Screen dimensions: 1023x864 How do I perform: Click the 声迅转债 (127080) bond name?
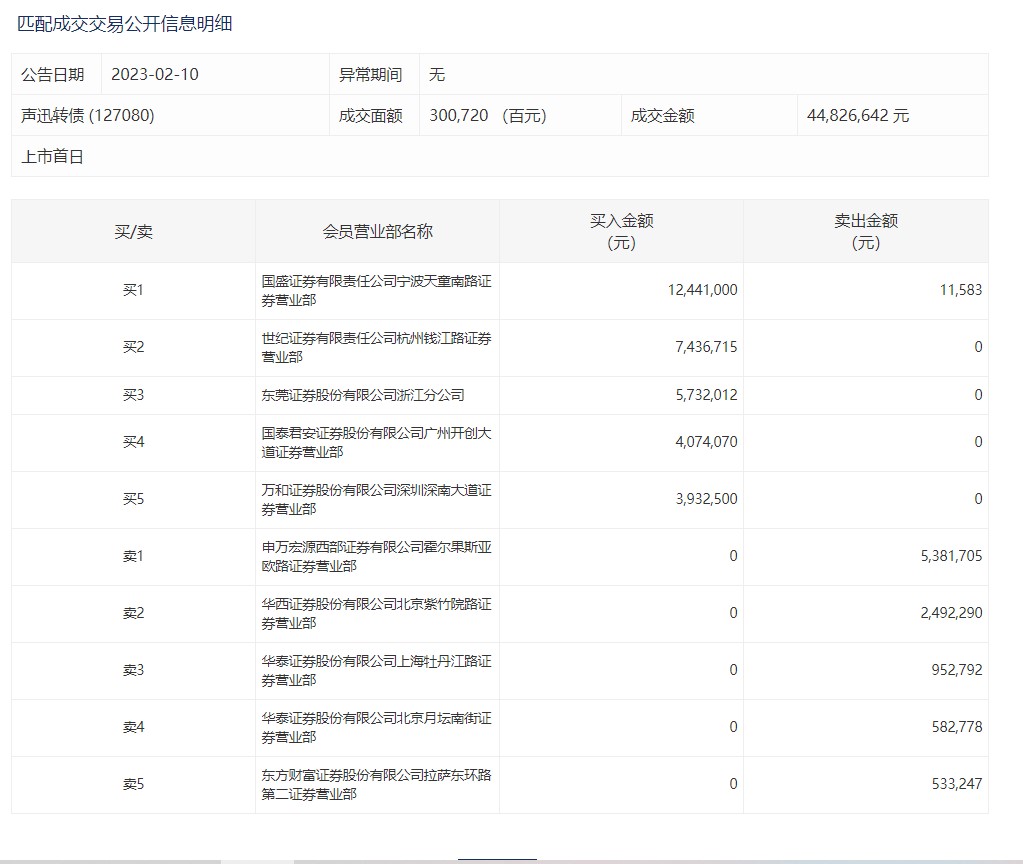point(88,116)
